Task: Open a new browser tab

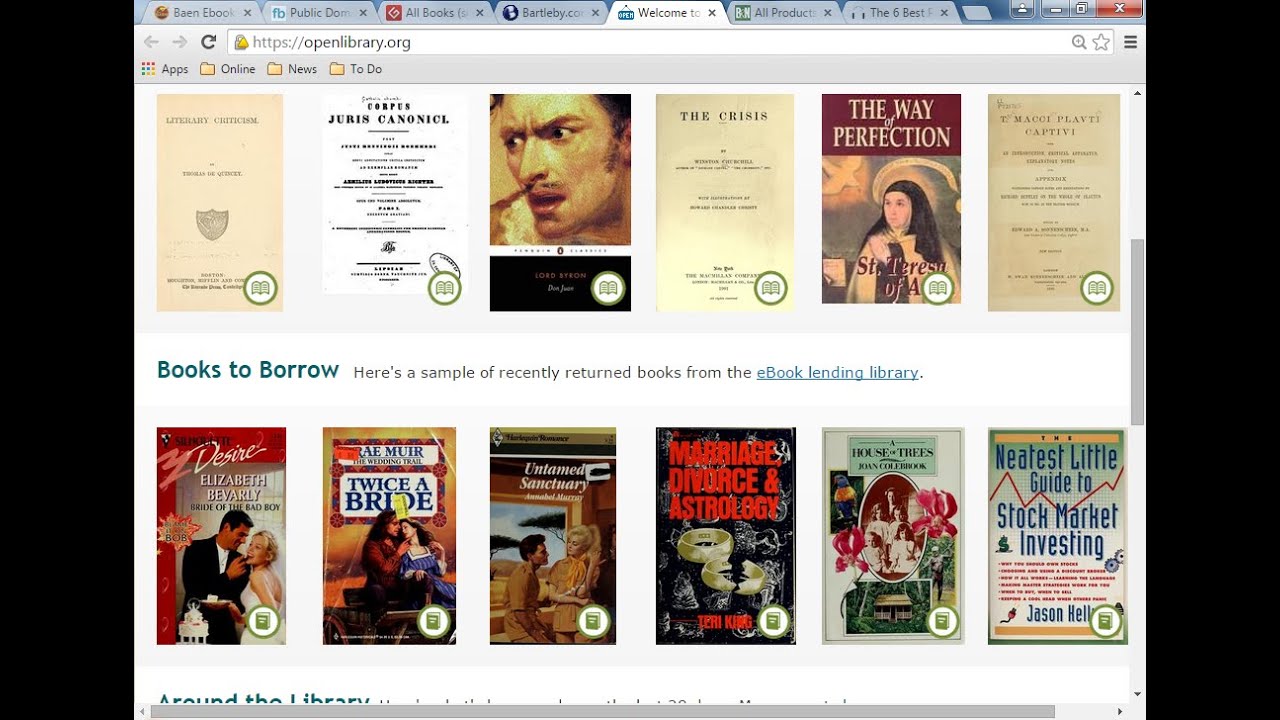Action: tap(975, 13)
